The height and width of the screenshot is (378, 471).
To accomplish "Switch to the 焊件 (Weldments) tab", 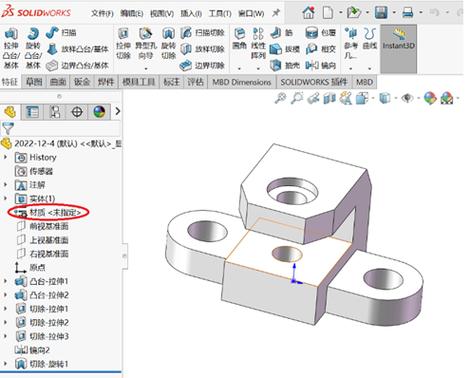I will [106, 82].
